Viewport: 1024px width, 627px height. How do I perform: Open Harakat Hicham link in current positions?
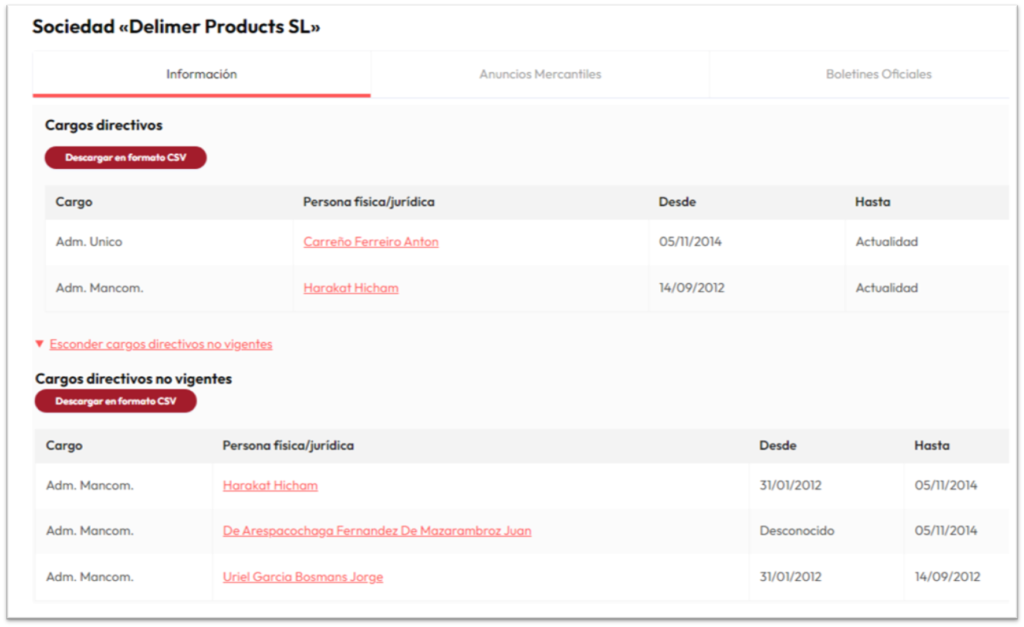pos(351,288)
